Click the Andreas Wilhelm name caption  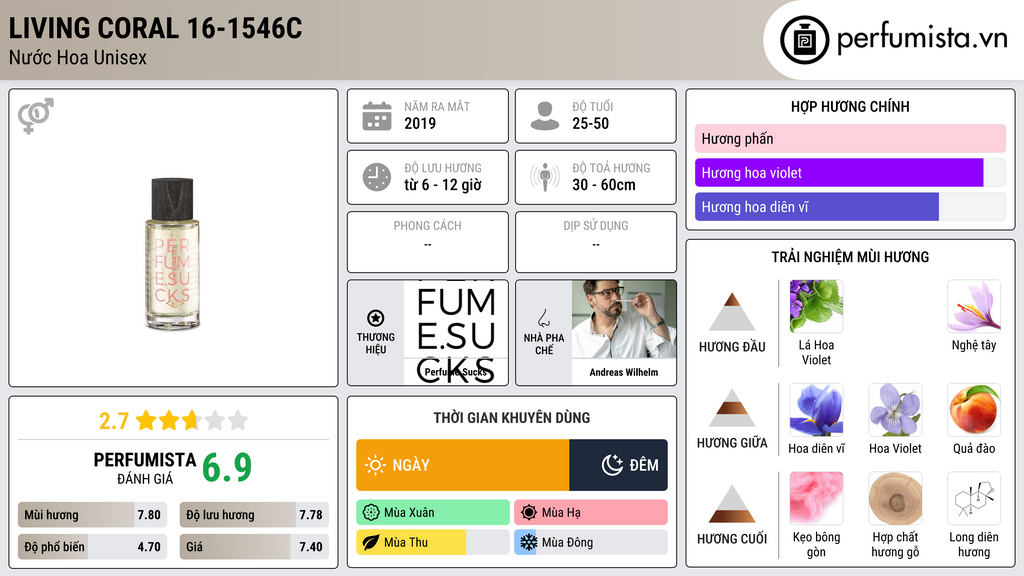pyautogui.click(x=624, y=372)
